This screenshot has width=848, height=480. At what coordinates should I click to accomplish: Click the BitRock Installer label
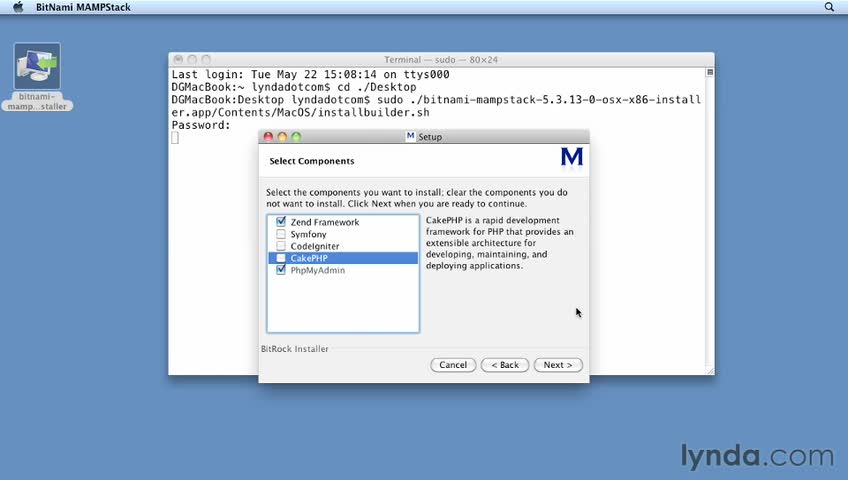pos(295,349)
